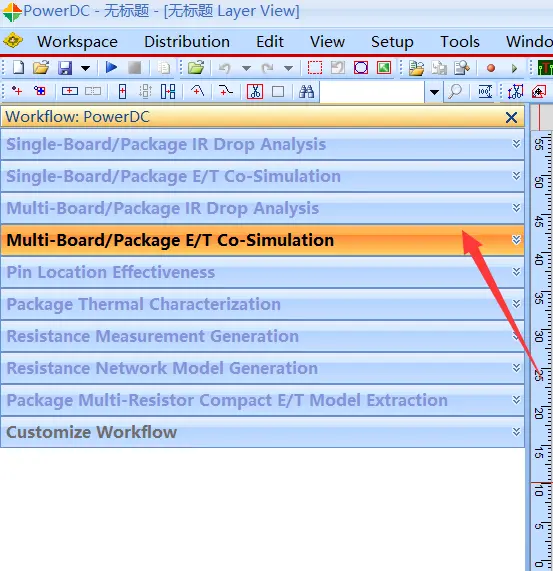Screen dimensions: 553x571
Task: Open the save options dropdown arrow
Action: pos(86,68)
